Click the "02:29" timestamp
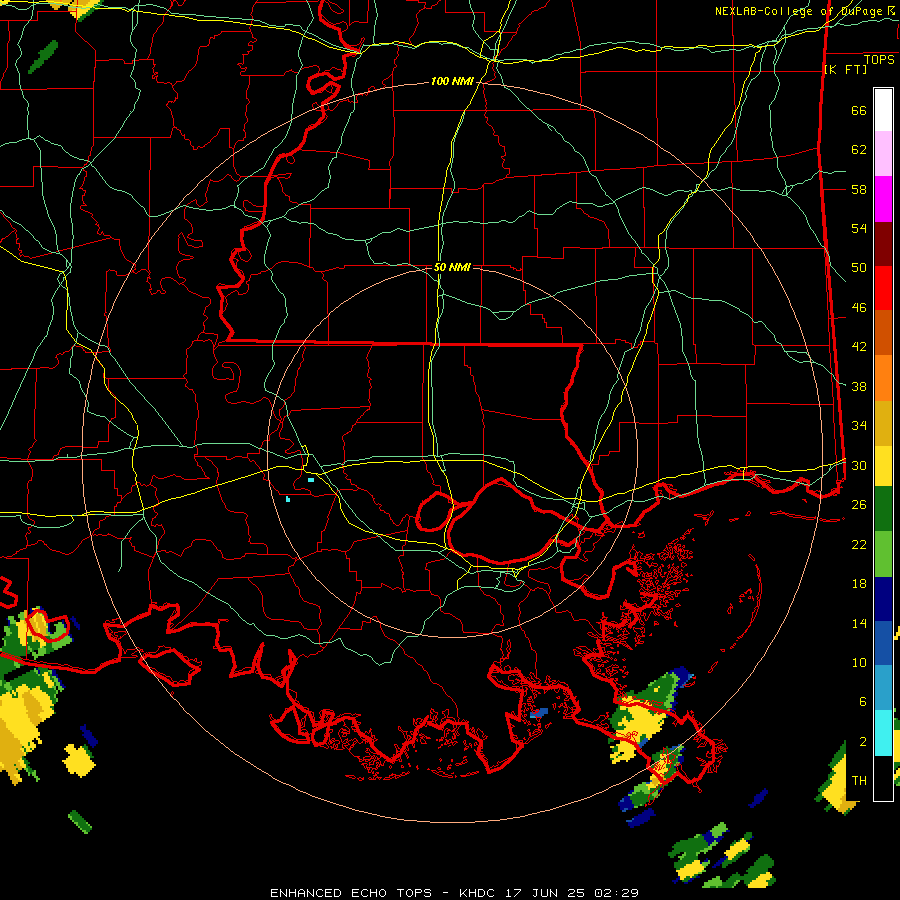This screenshot has width=900, height=900. 616,893
